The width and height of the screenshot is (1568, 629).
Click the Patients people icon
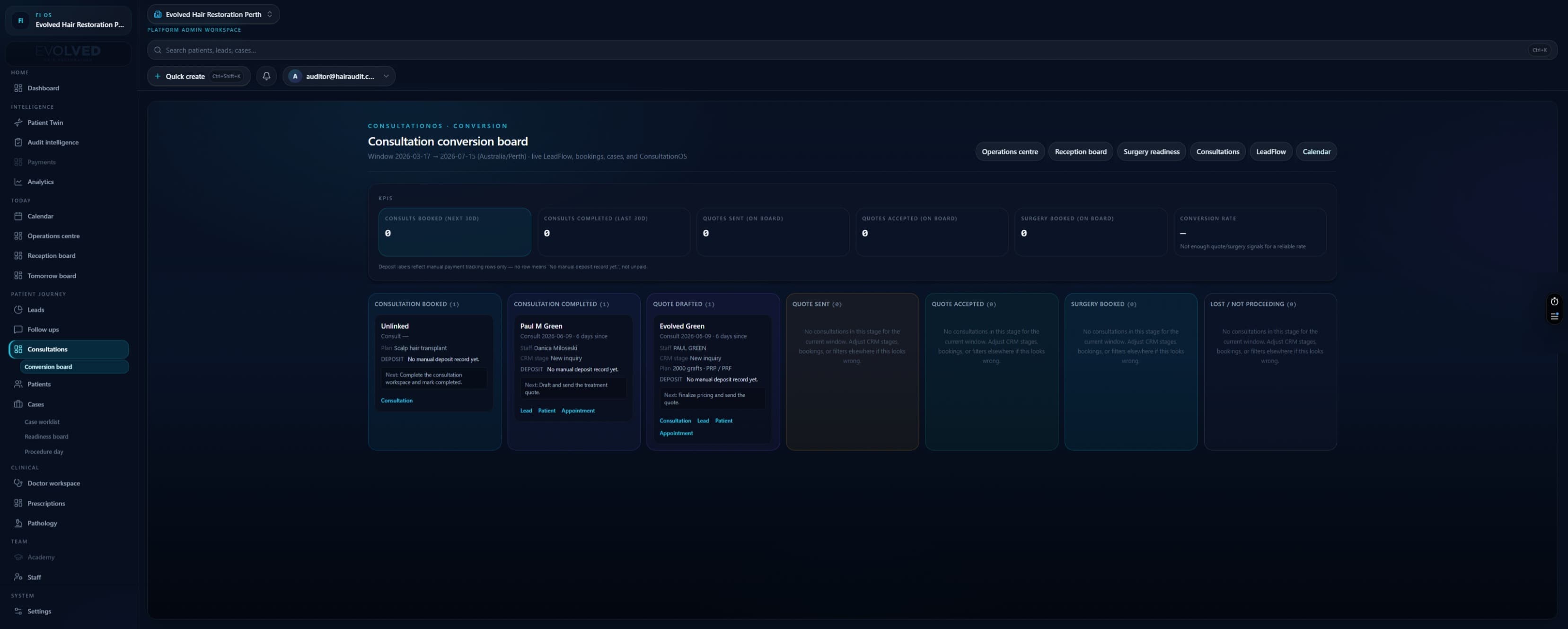tap(18, 384)
